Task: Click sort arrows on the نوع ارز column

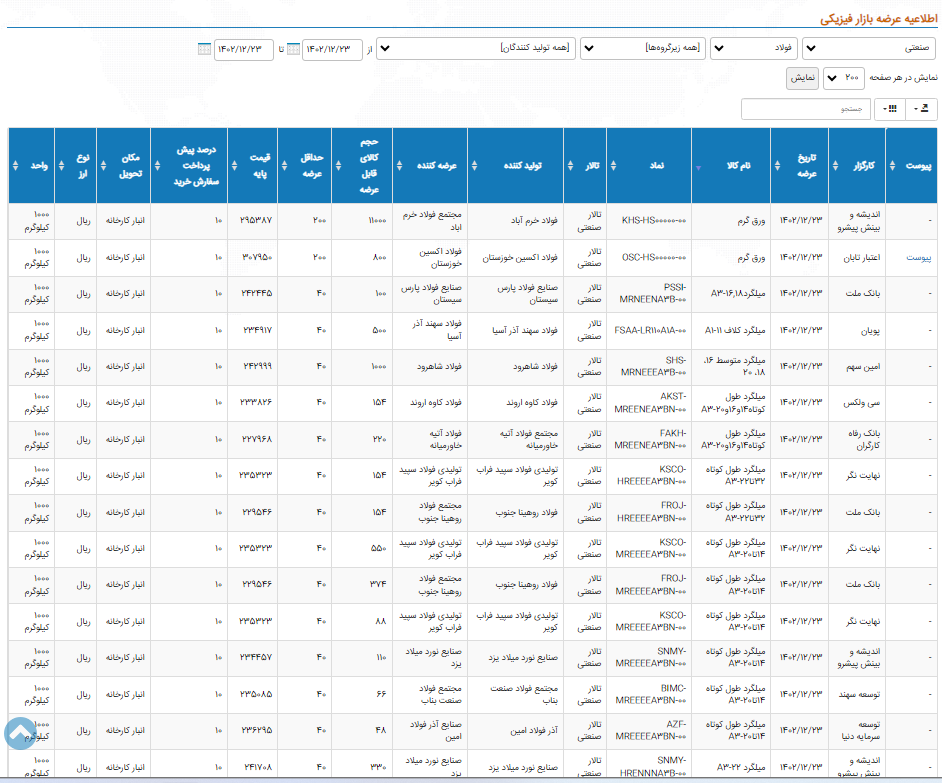Action: coord(61,166)
